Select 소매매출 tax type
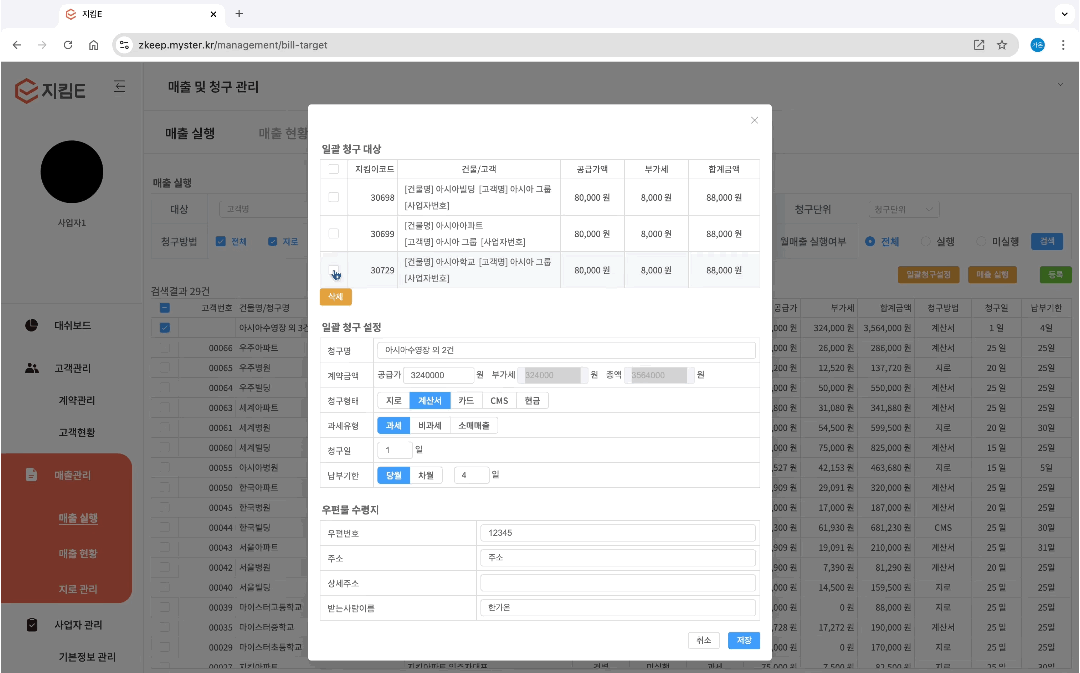 (474, 426)
